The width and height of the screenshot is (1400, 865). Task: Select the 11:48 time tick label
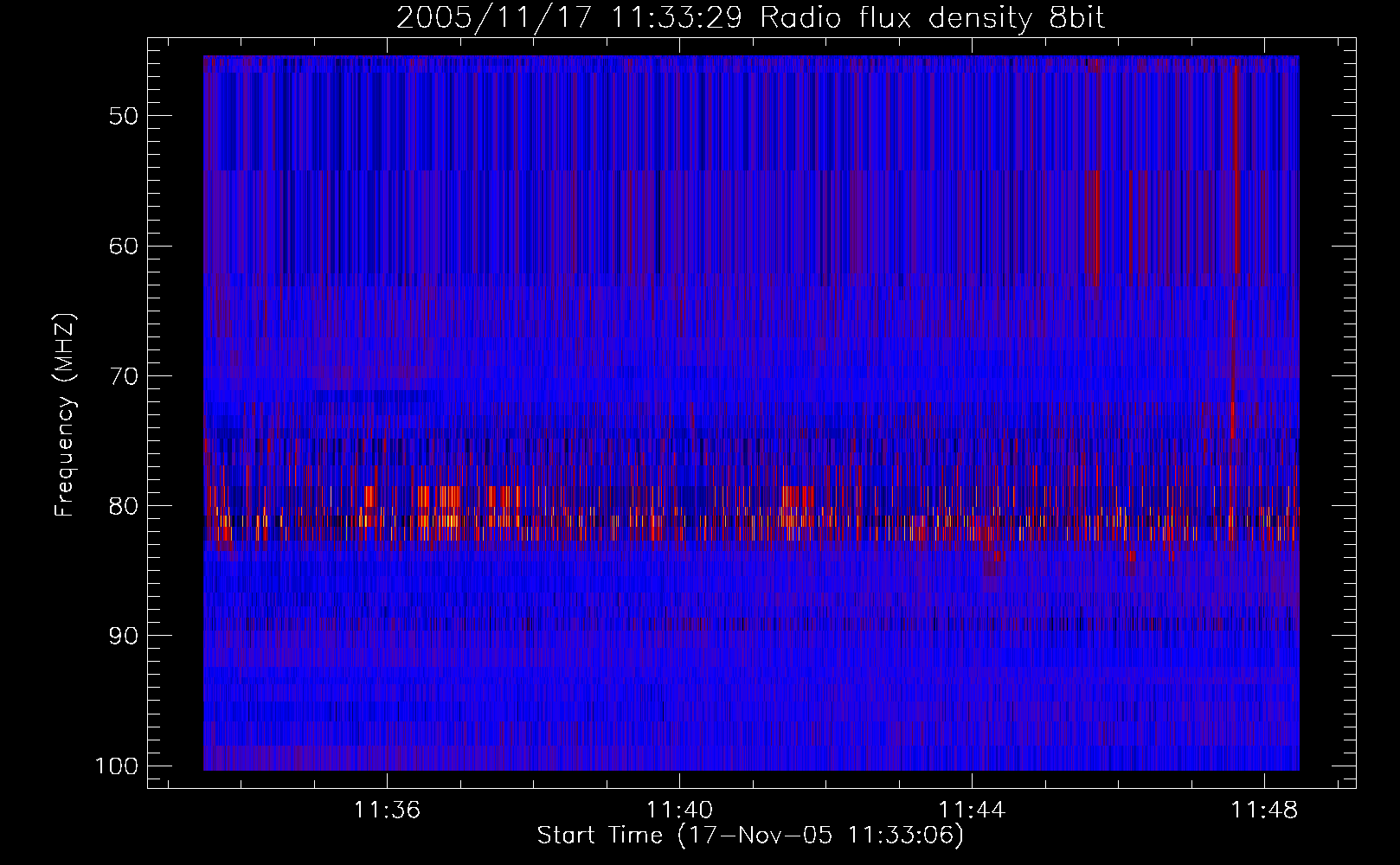[1265, 810]
